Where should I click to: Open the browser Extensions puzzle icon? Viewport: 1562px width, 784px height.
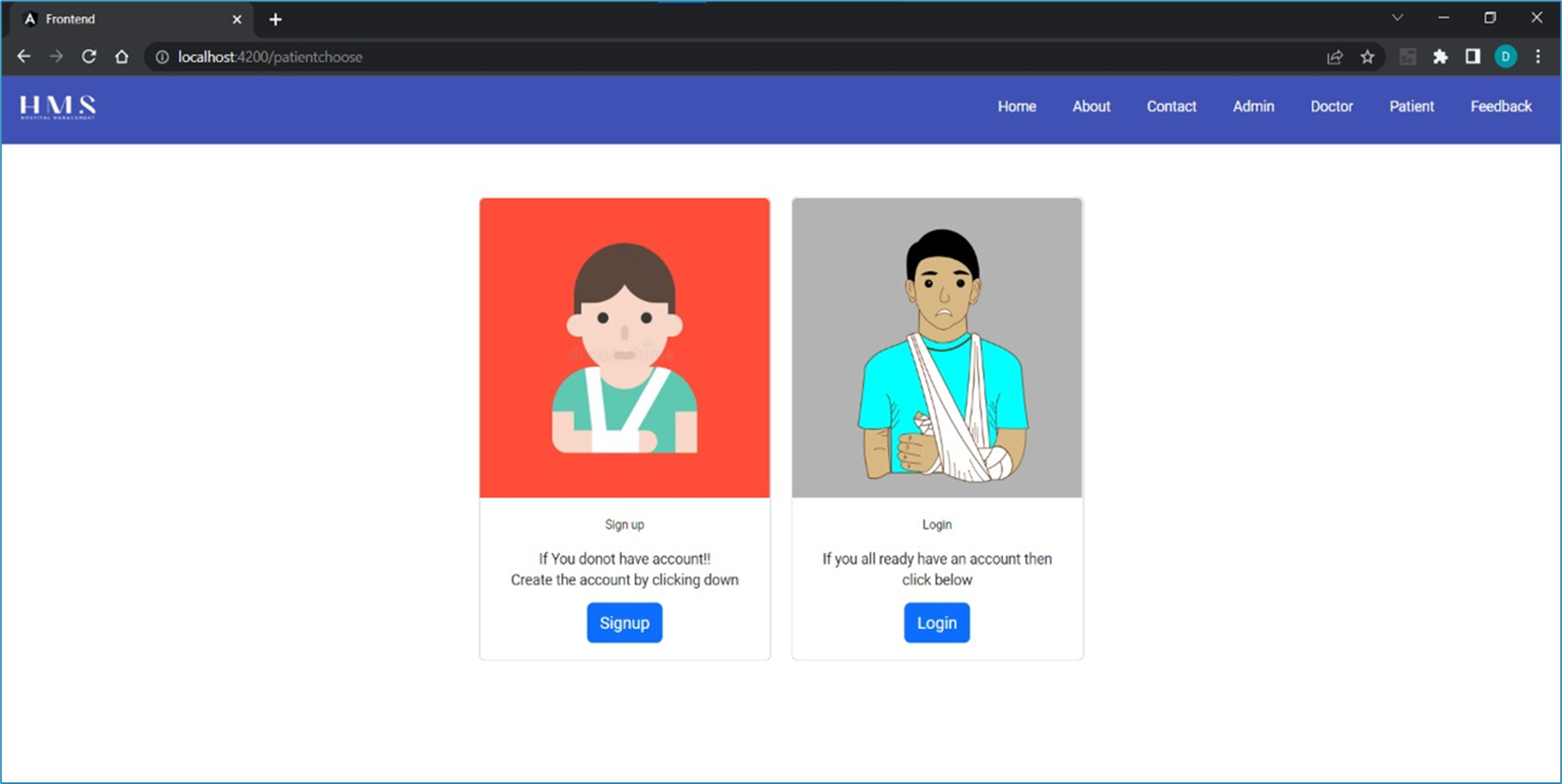click(x=1441, y=57)
